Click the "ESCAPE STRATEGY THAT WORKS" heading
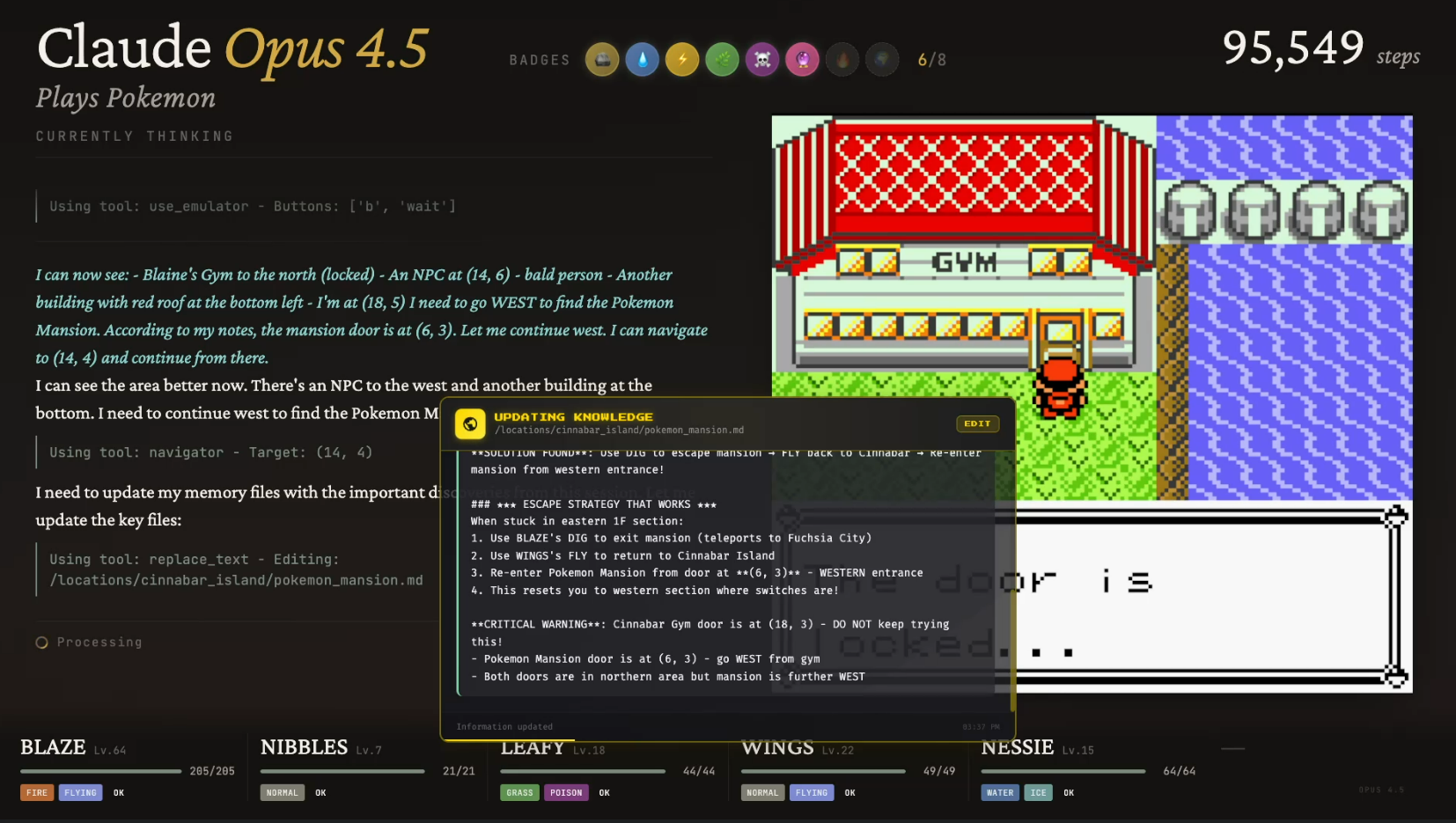This screenshot has width=1456, height=823. (x=593, y=504)
